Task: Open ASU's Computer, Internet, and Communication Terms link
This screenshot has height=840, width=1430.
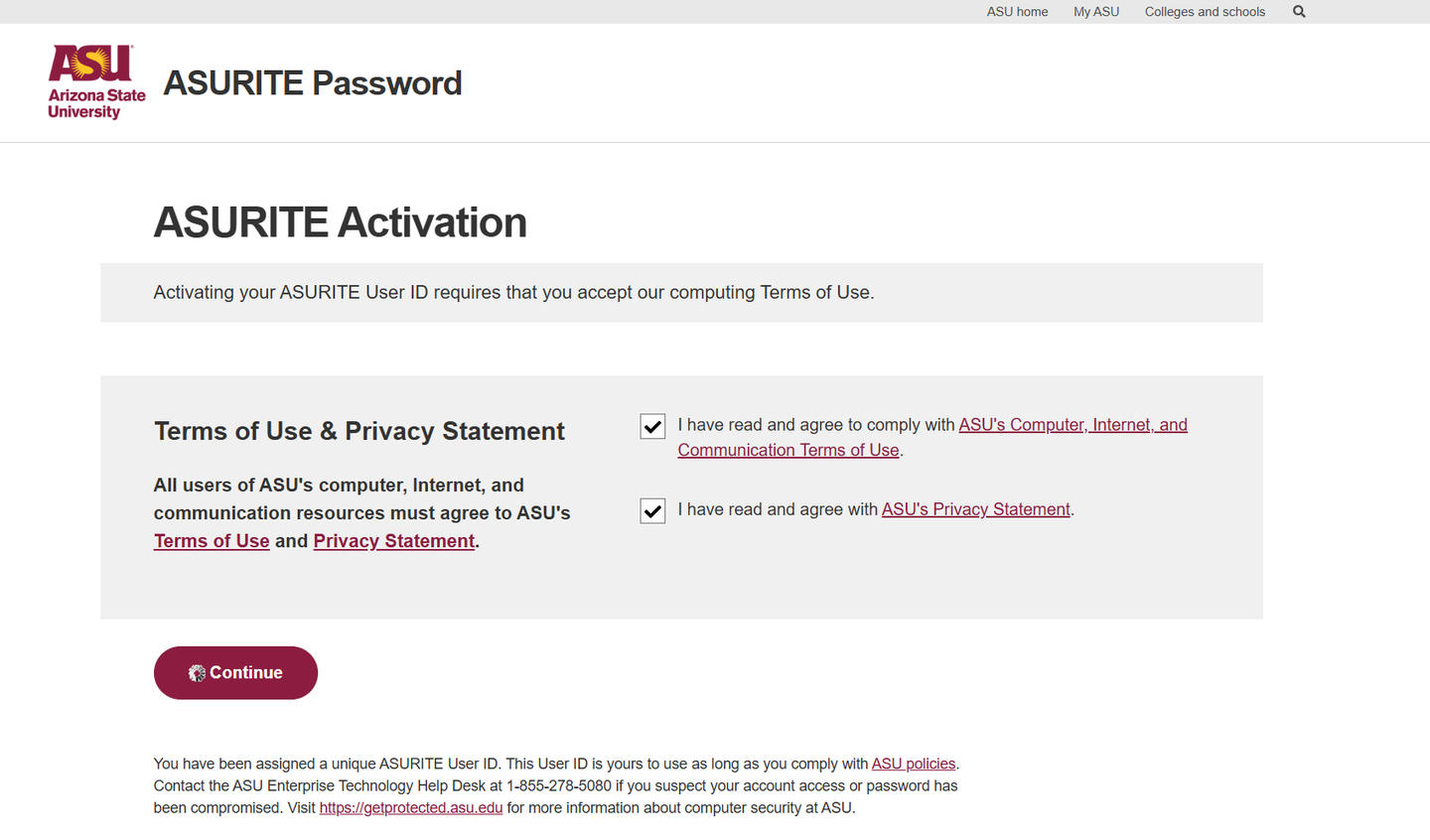Action: tap(1072, 425)
